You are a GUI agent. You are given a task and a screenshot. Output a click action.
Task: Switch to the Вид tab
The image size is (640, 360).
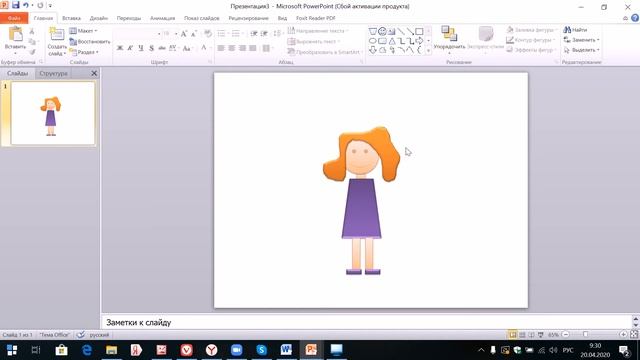[x=282, y=18]
